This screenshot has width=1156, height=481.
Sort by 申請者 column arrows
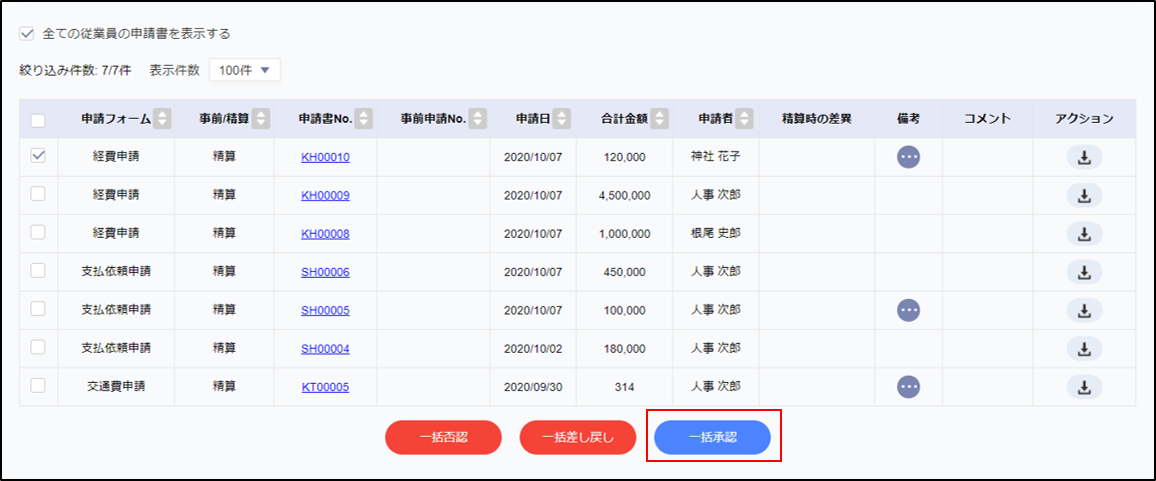[x=745, y=119]
